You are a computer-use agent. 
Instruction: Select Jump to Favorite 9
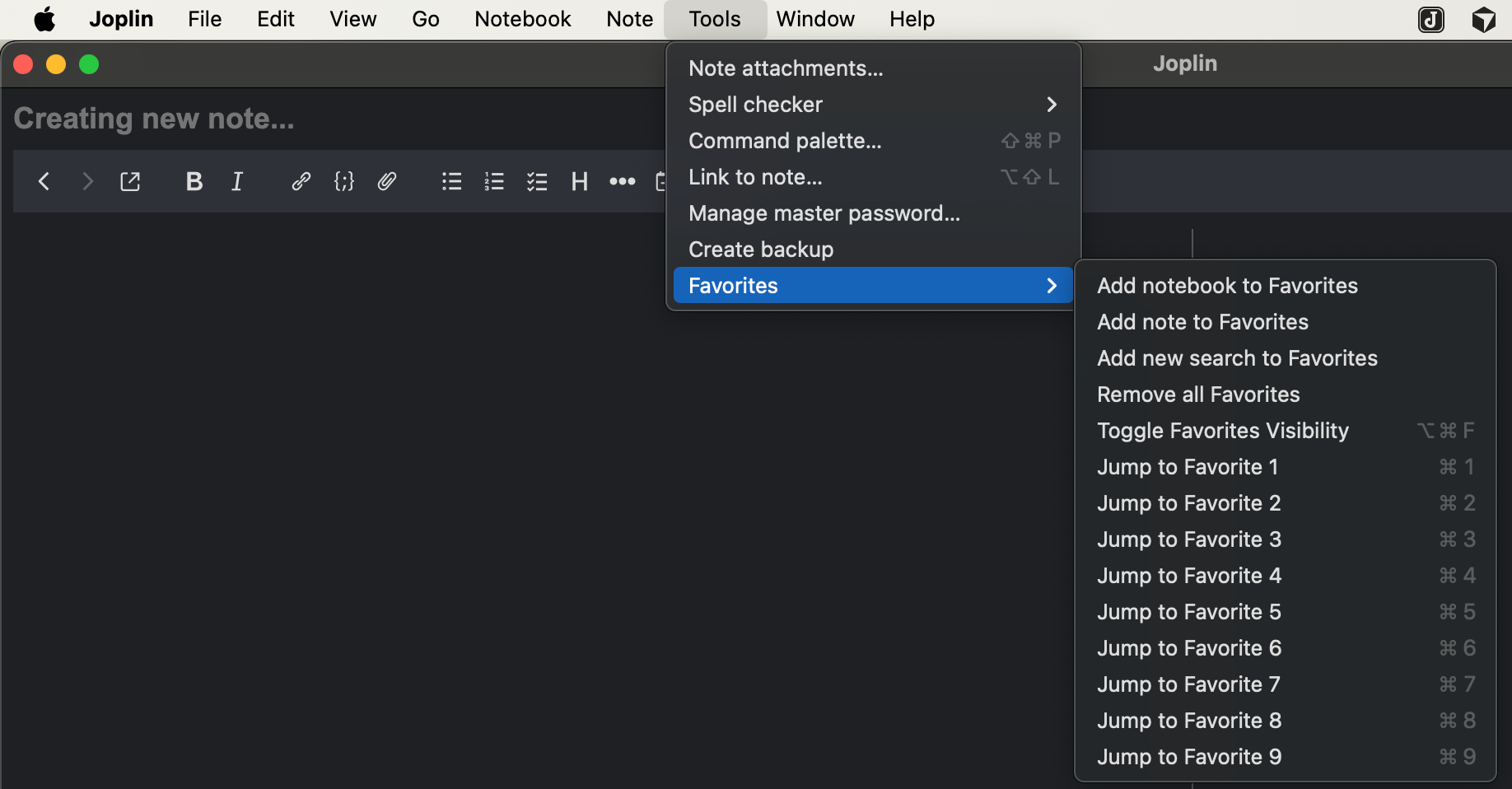1286,757
